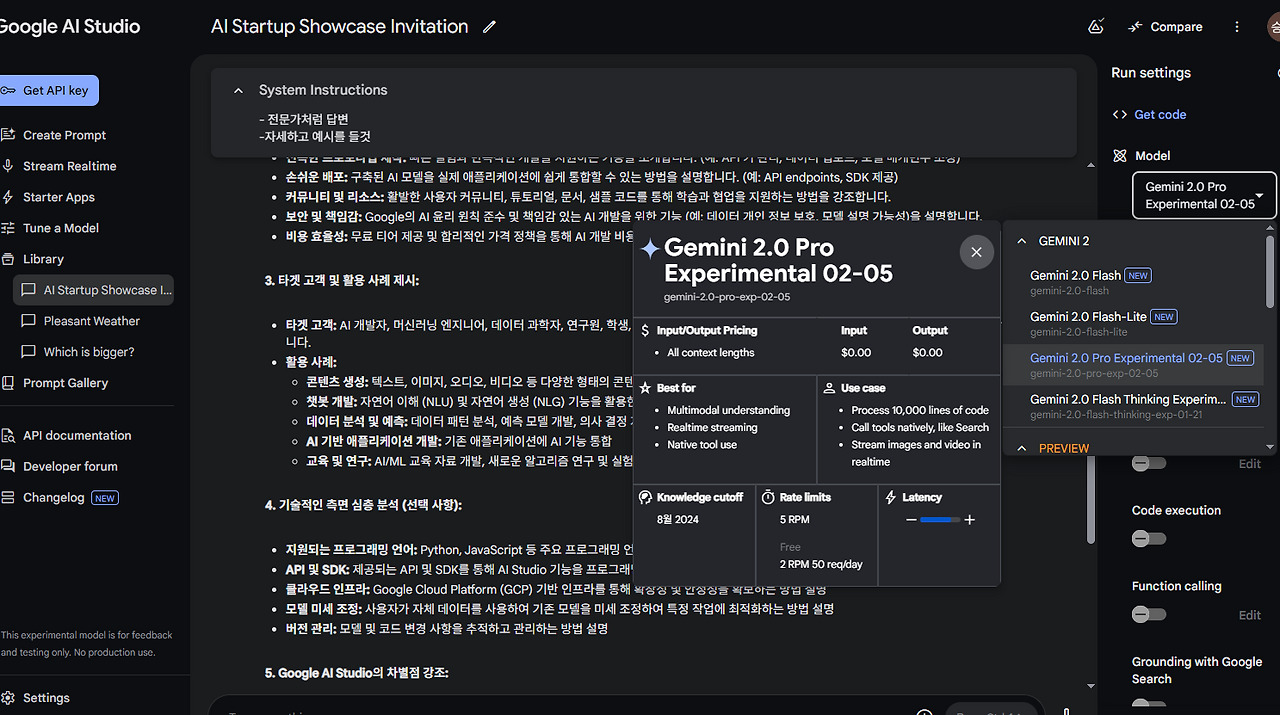The image size is (1280, 715).
Task: Select Gemini 2.0 Flash Thinking Experimental model
Action: pos(1135,405)
